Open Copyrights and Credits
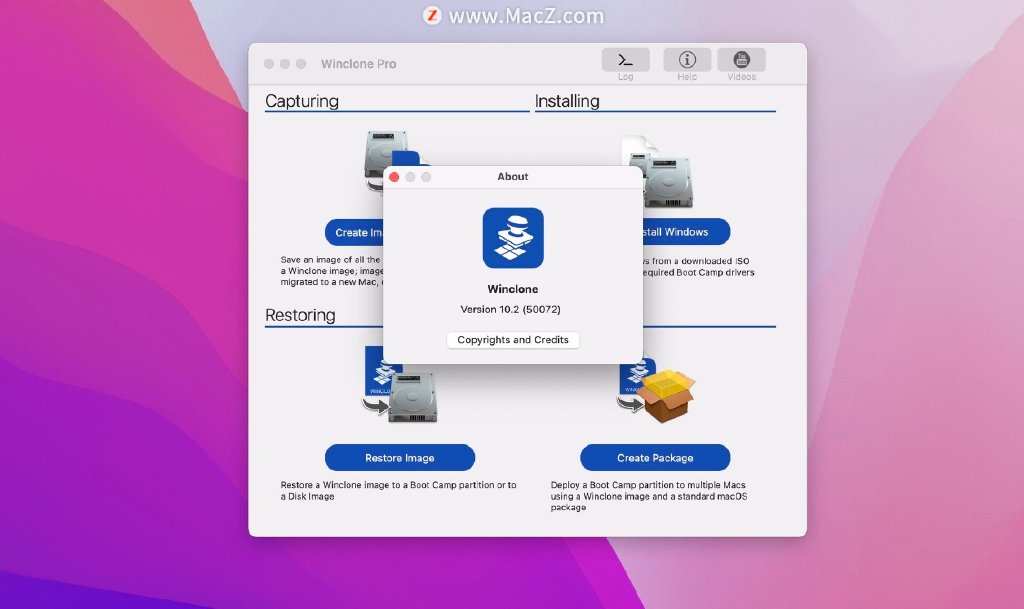 click(512, 340)
